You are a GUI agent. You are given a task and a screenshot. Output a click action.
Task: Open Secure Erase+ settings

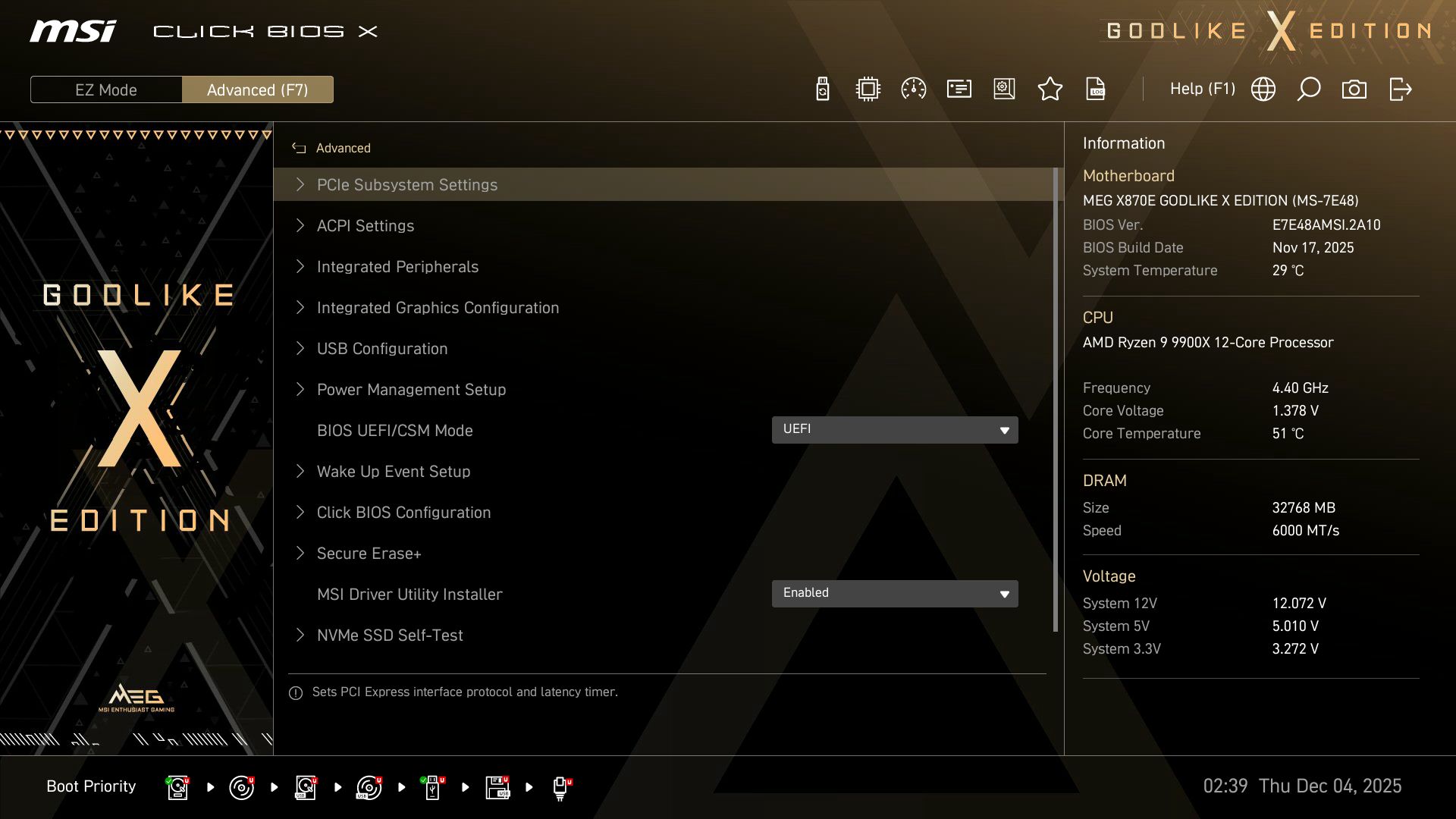pyautogui.click(x=369, y=553)
